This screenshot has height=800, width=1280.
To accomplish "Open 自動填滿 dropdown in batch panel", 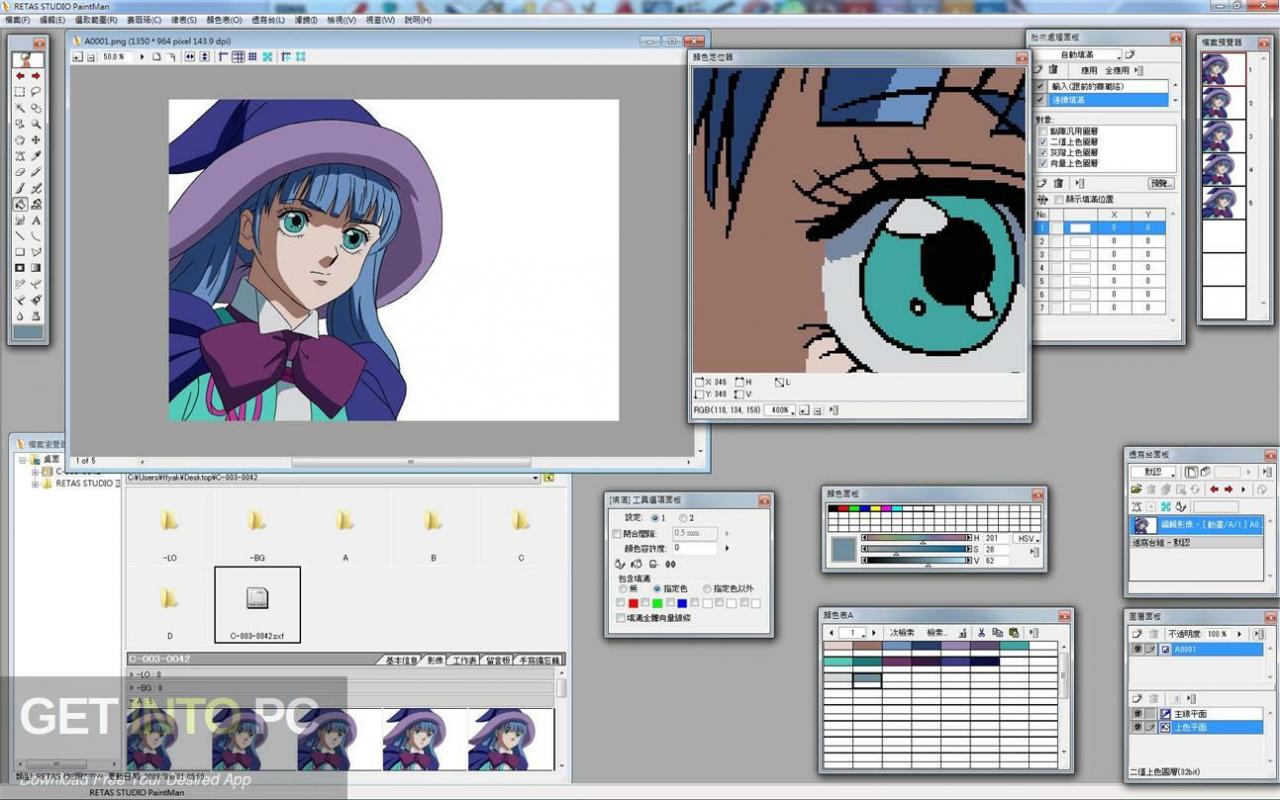I will coord(1077,55).
